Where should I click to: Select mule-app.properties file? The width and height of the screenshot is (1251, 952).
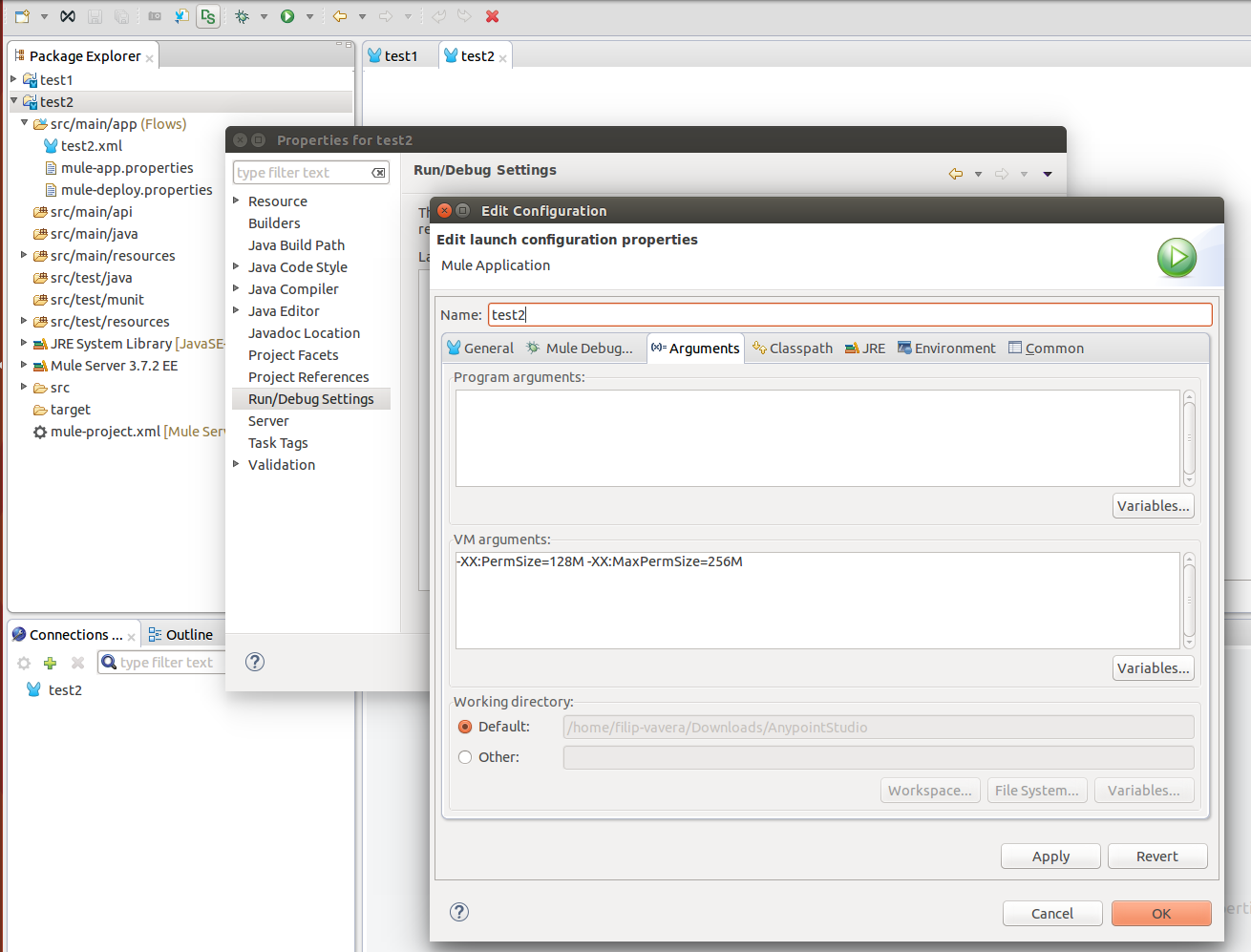(118, 168)
